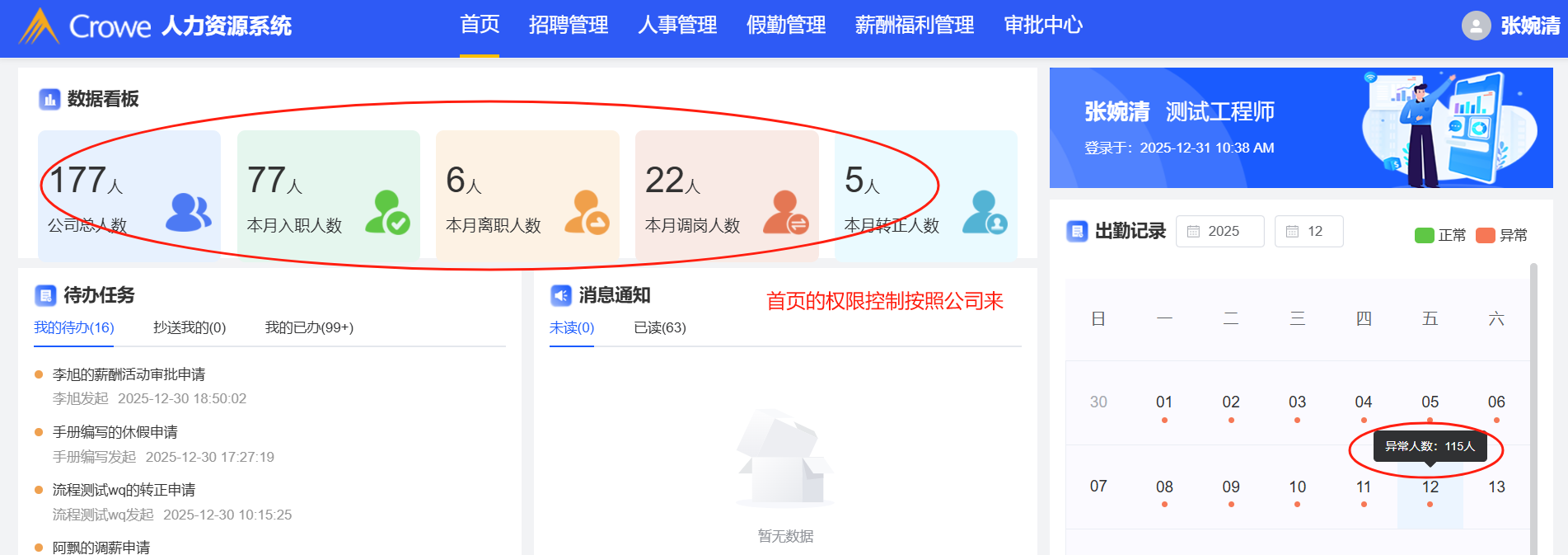Select calendar date 13
This screenshot has width=1568, height=555.
1496,487
